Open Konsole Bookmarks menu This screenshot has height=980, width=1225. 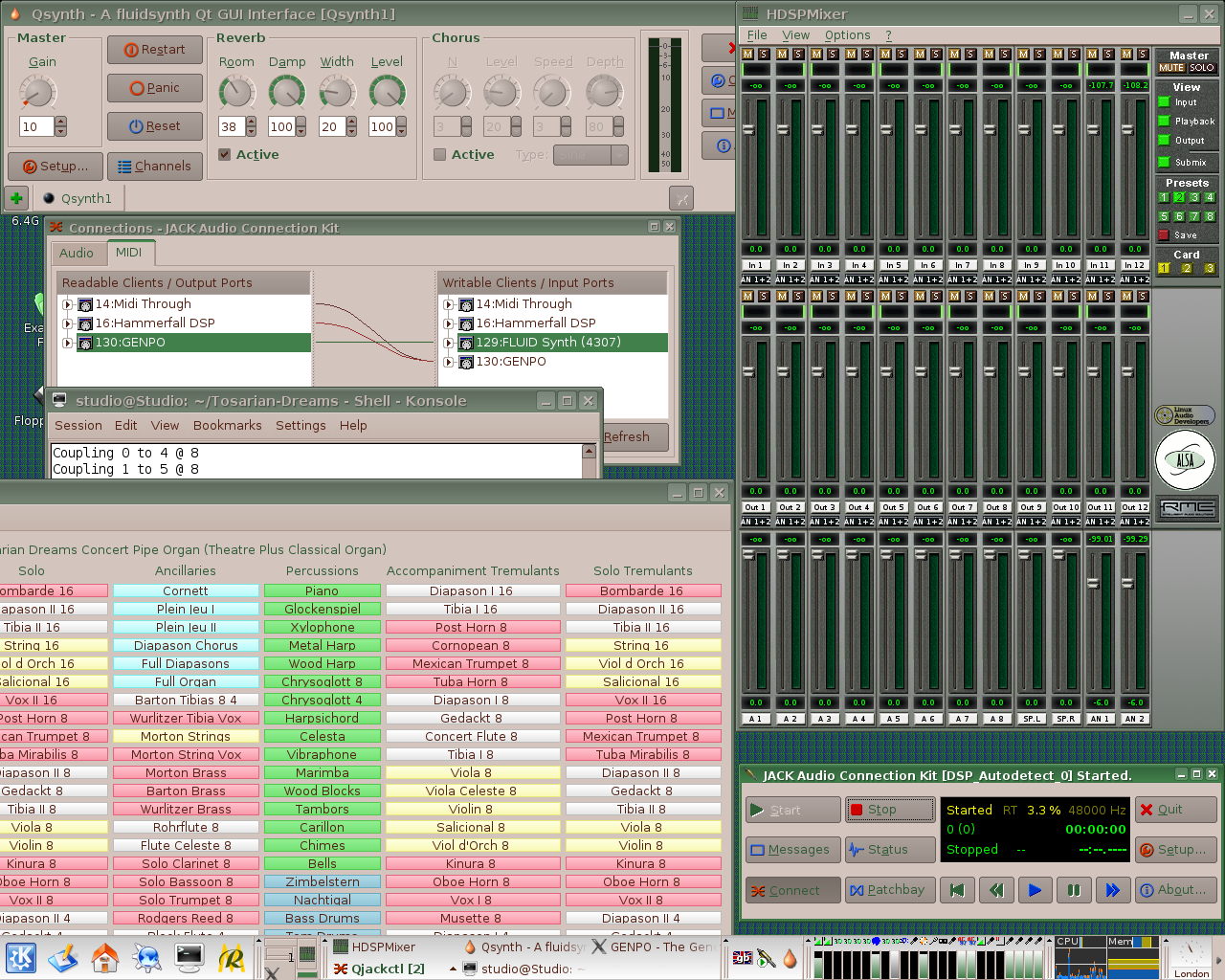click(228, 426)
